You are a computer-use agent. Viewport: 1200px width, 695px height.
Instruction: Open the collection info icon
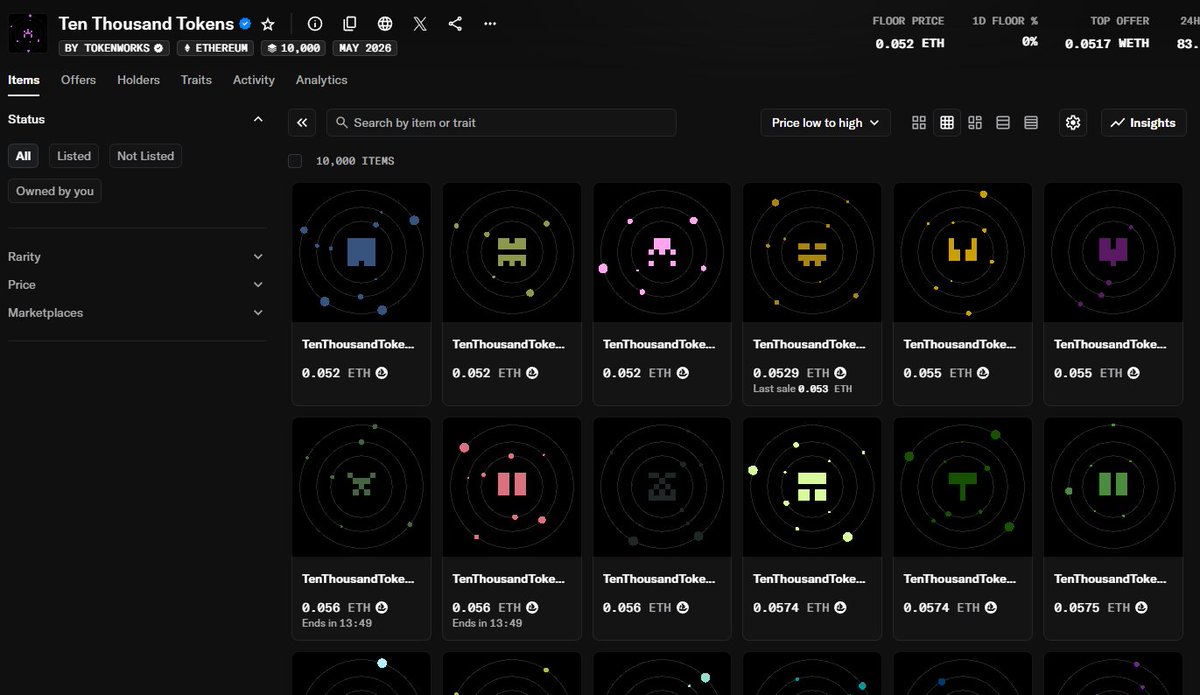(315, 24)
